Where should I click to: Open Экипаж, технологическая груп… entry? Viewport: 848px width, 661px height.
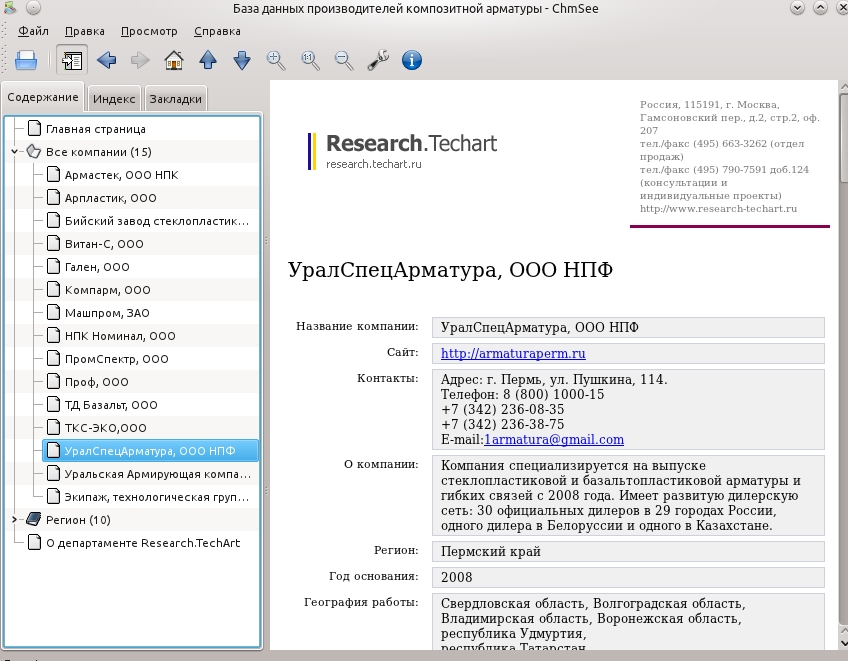[x=157, y=497]
